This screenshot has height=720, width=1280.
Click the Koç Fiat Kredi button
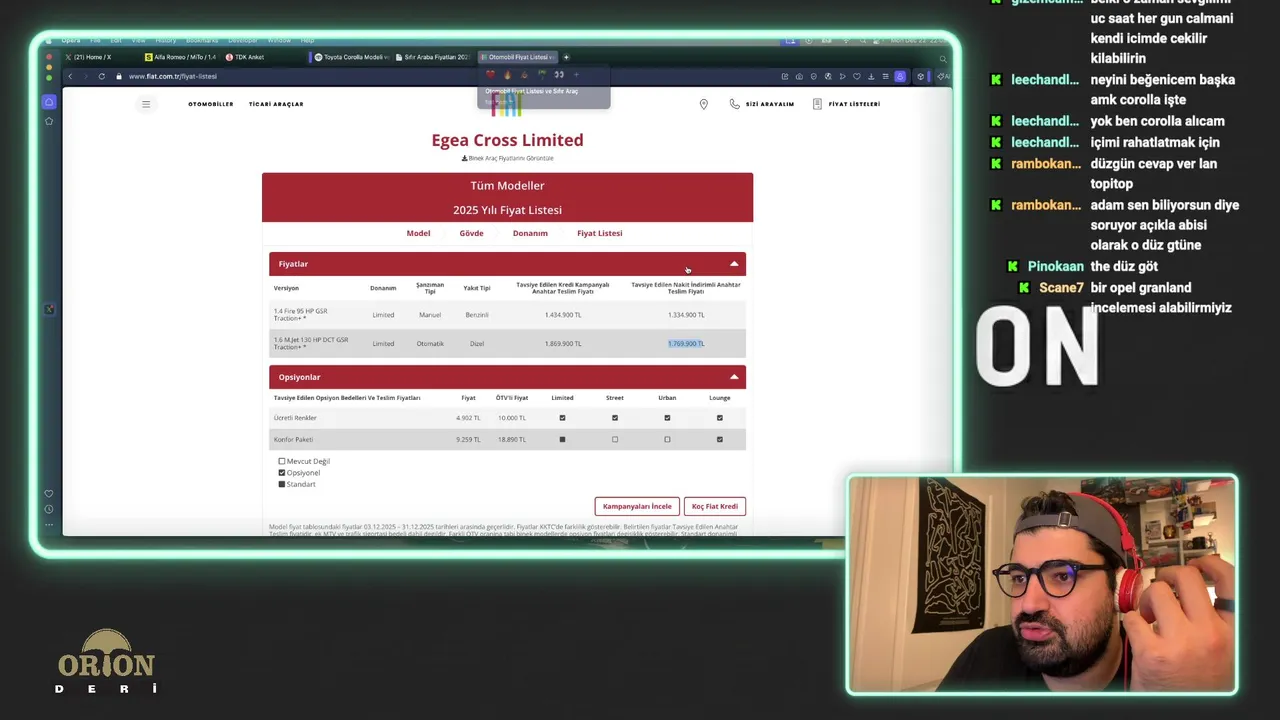pos(715,506)
